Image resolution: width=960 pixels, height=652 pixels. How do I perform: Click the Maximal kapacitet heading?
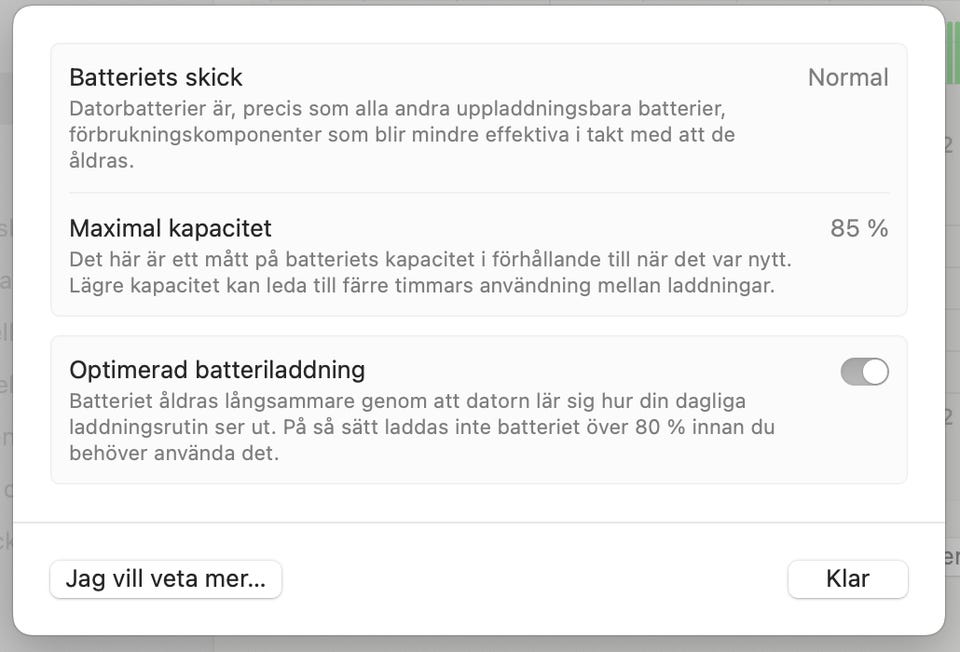[170, 228]
